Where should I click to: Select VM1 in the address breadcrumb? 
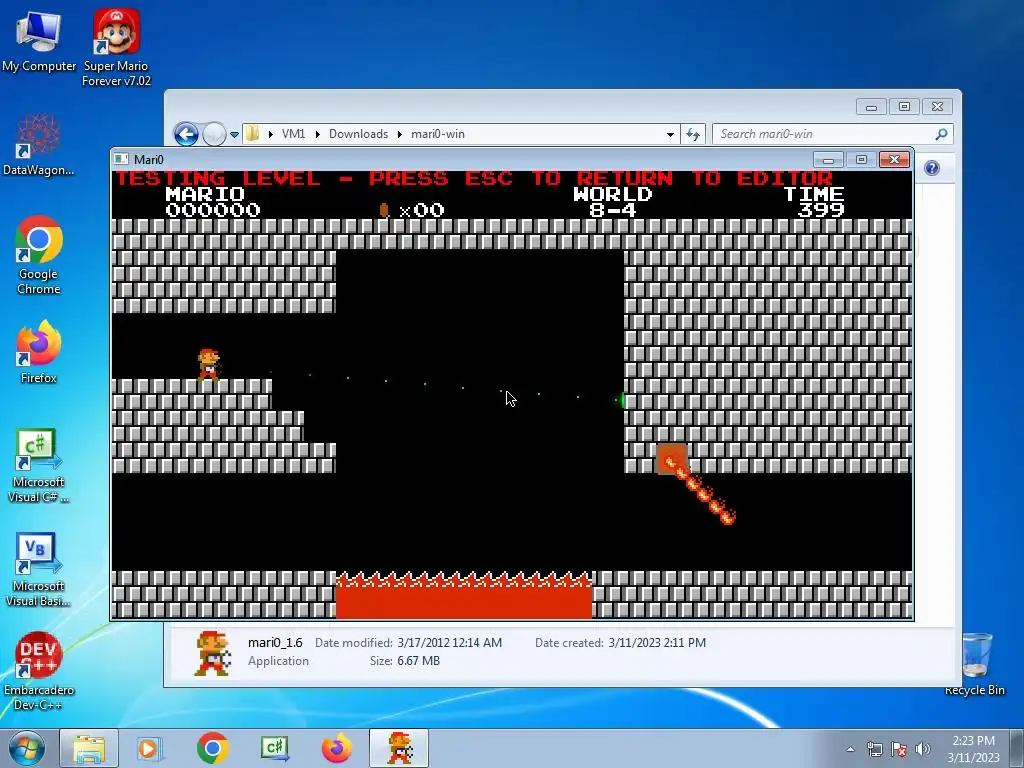(x=293, y=134)
